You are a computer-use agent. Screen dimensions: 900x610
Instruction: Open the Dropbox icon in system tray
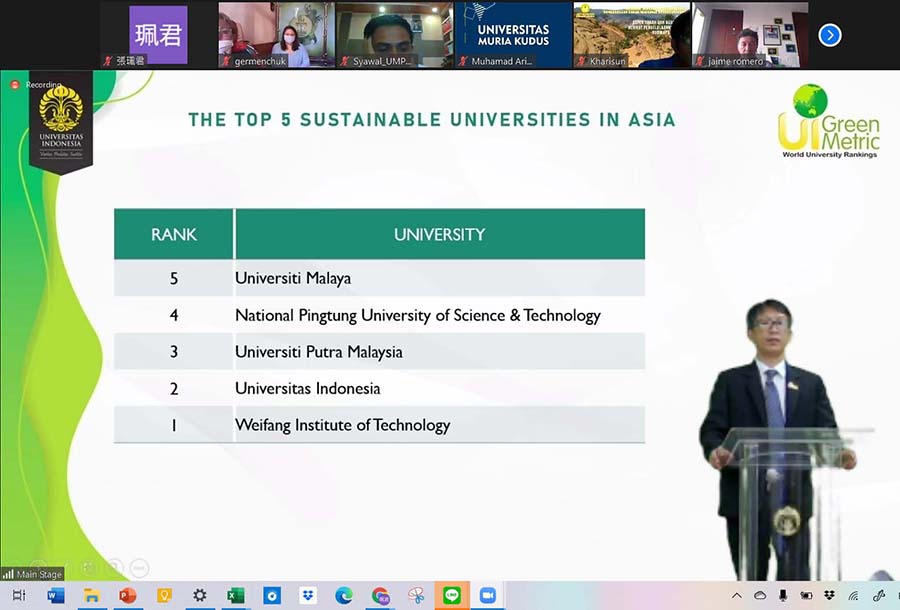coord(829,596)
